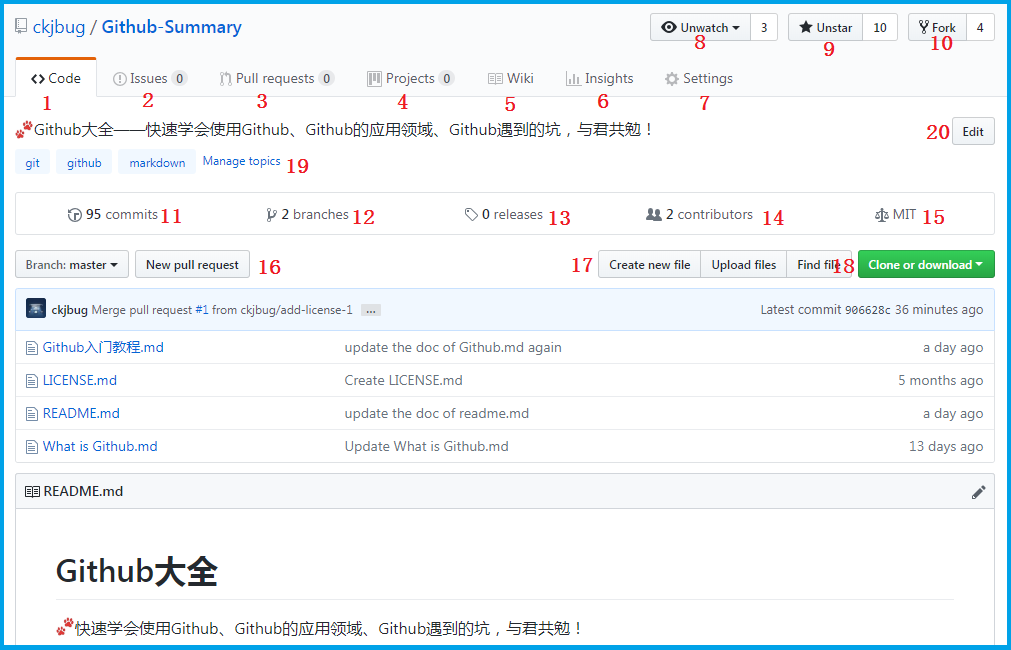The height and width of the screenshot is (650, 1011).
Task: Click the contributors people icon
Action: tap(654, 215)
